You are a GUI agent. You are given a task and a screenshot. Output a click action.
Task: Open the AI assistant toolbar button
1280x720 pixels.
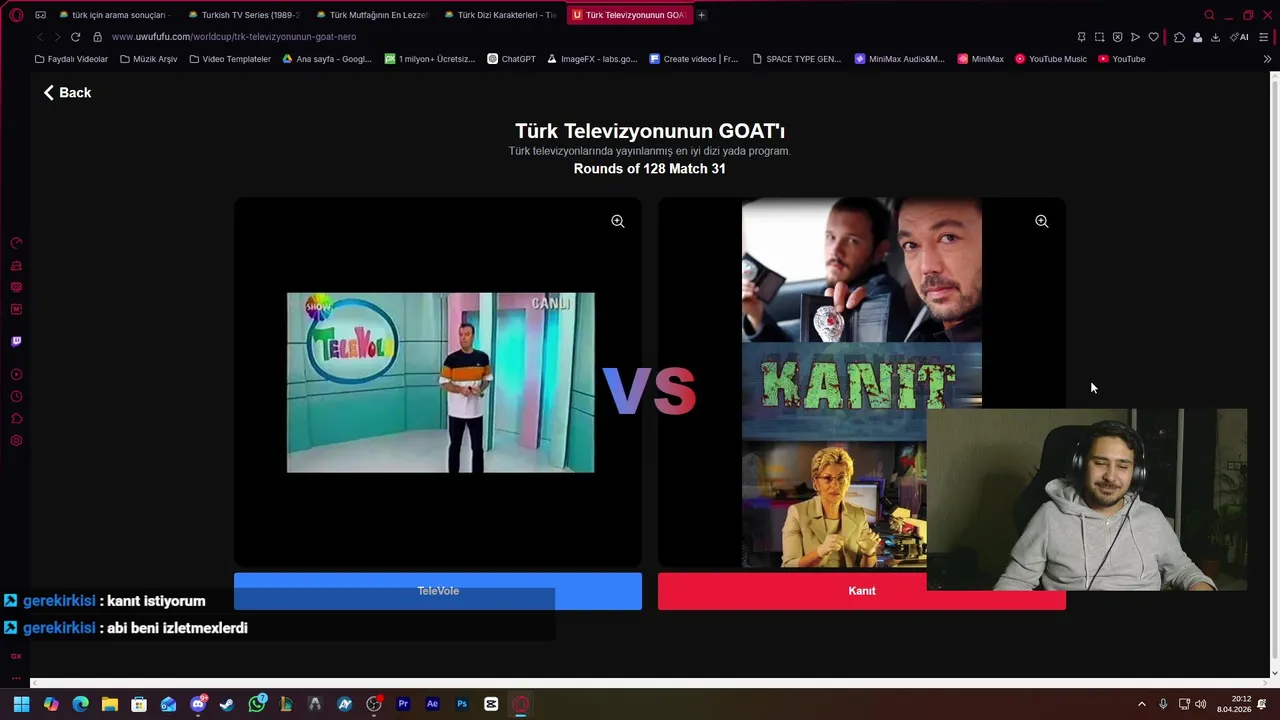[1239, 37]
